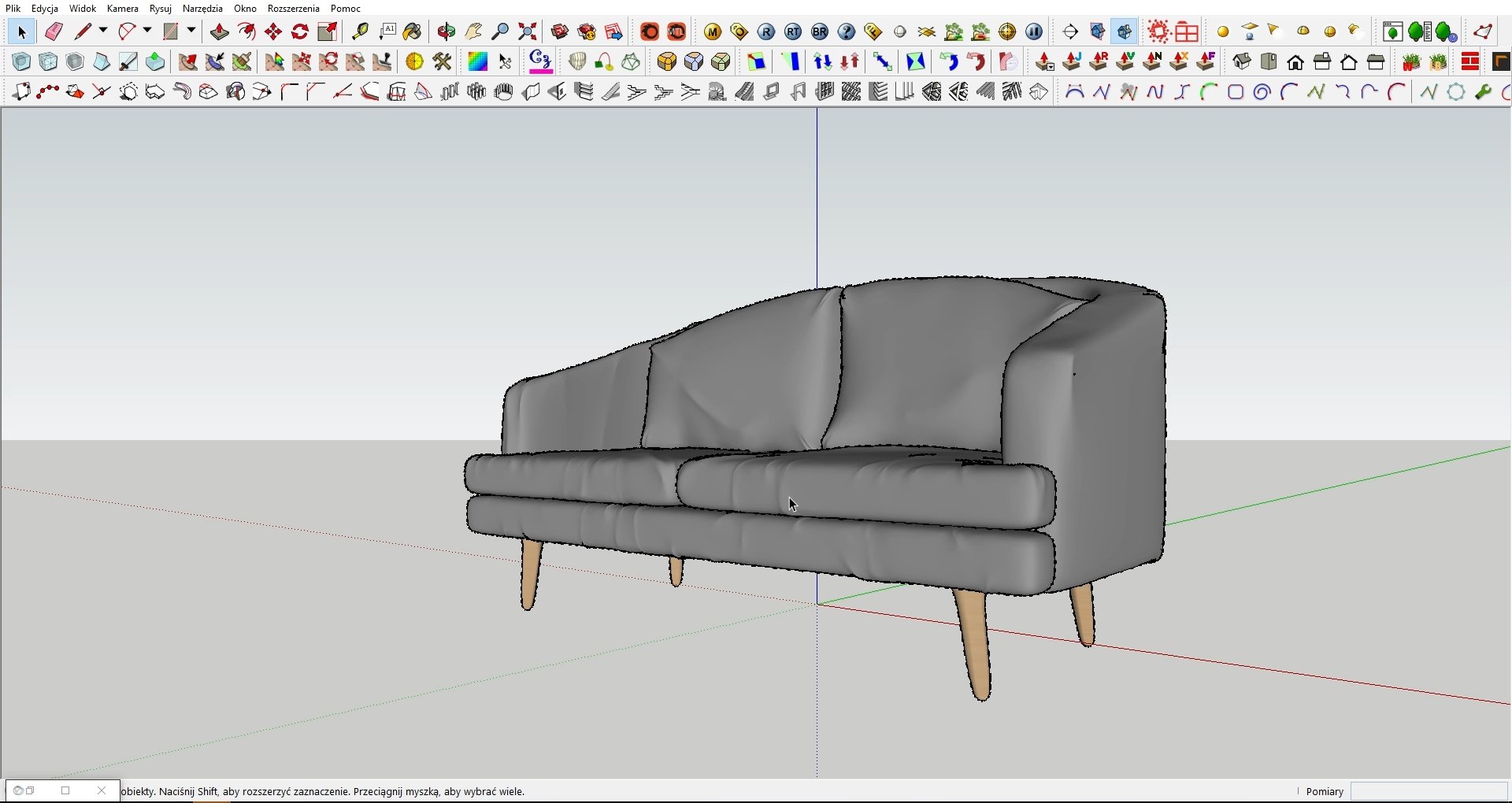Pick the Tape Measure tool
Viewport: 1512px width, 803px height.
point(361,31)
